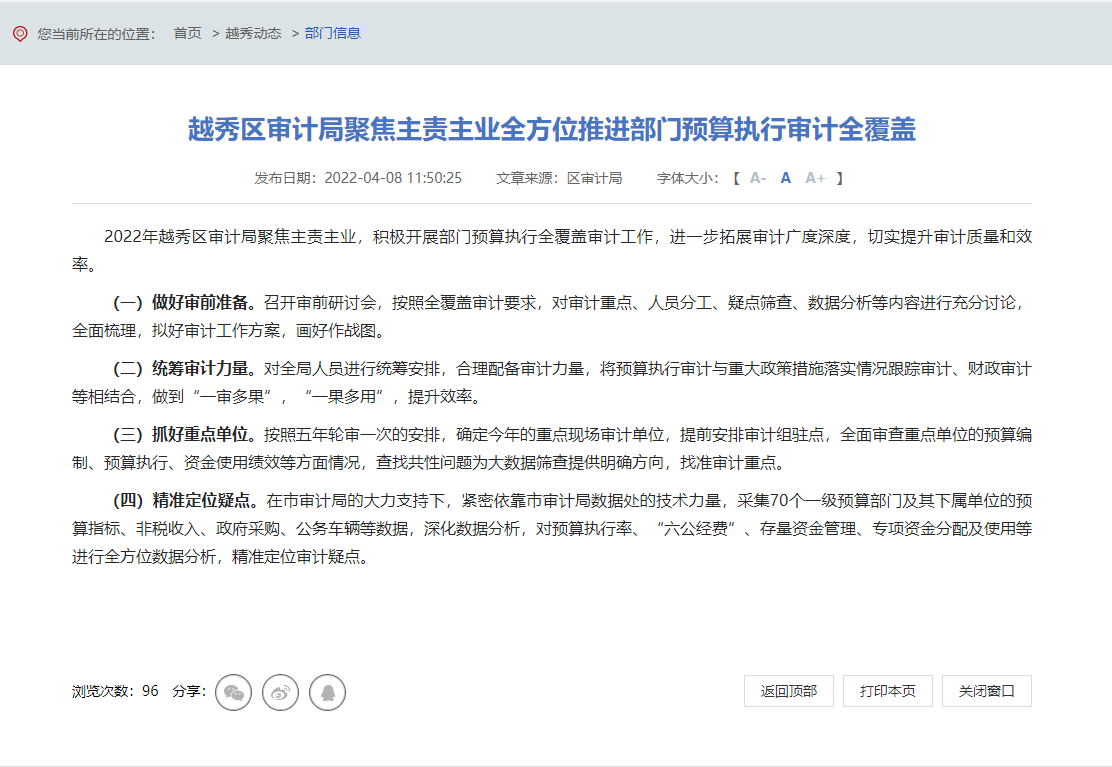Viewport: 1112px width, 767px height.
Task: Click the 文章来源 区审计局 label
Action: coord(559,178)
